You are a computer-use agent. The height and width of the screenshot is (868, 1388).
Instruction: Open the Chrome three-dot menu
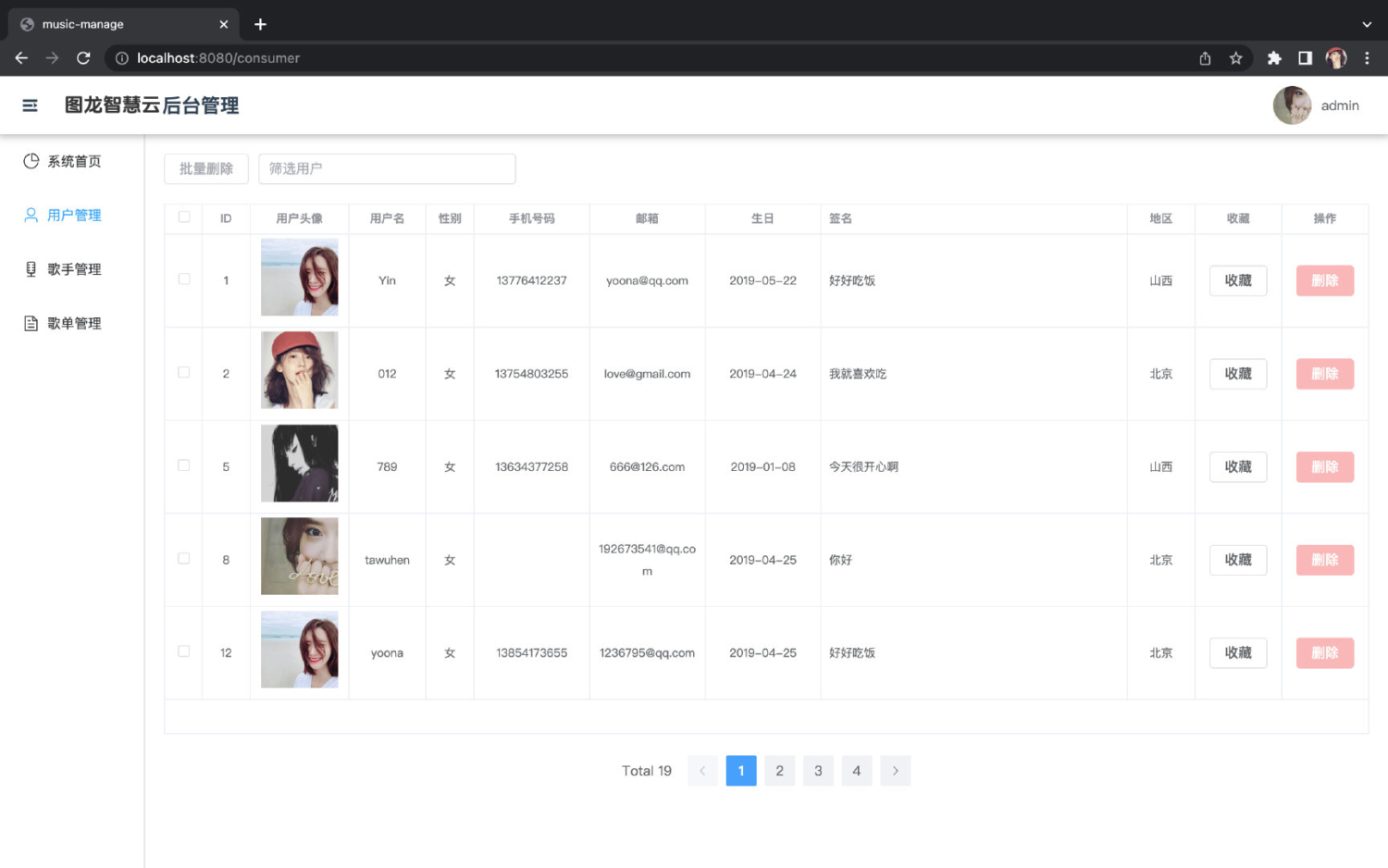pos(1367,58)
